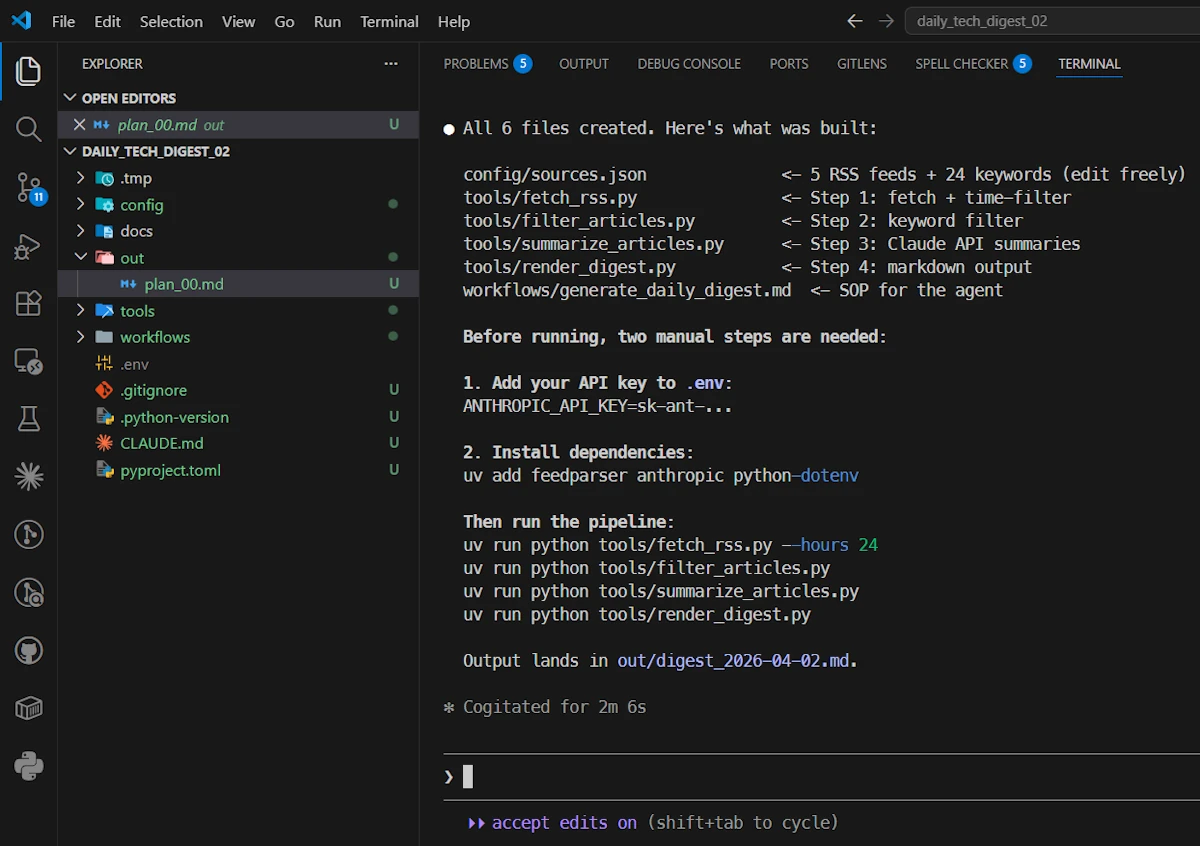The image size is (1200, 846).
Task: Click the daily_tech_digest_02 search box
Action: pyautogui.click(x=1050, y=21)
